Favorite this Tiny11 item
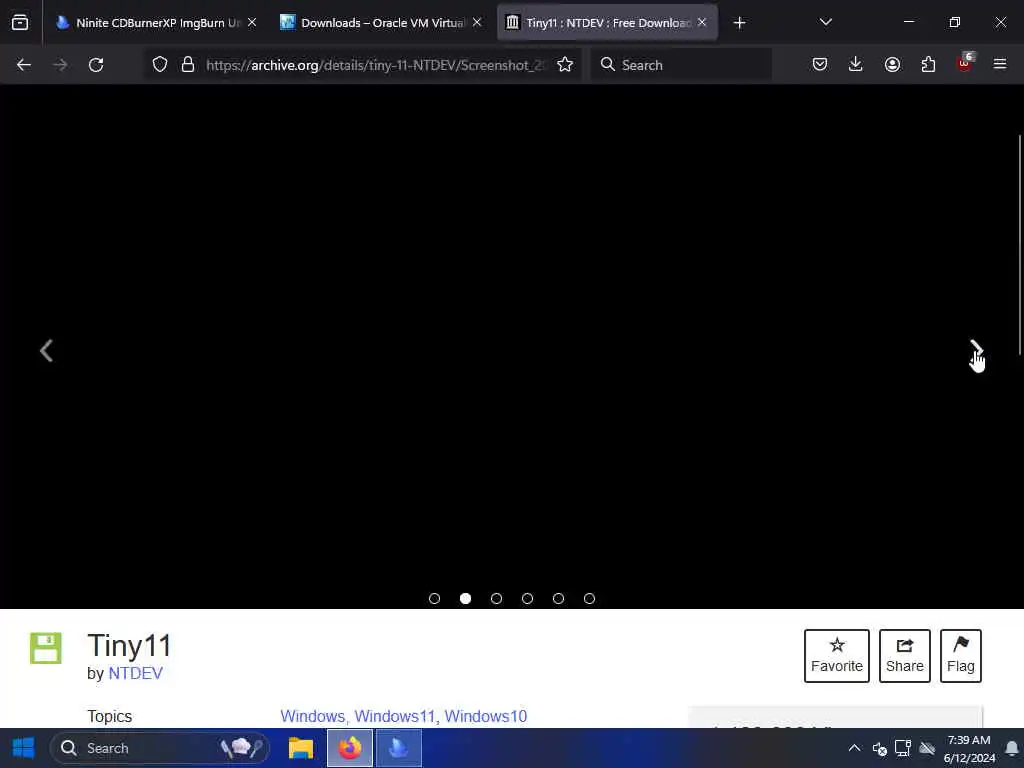The image size is (1024, 768). click(x=837, y=656)
